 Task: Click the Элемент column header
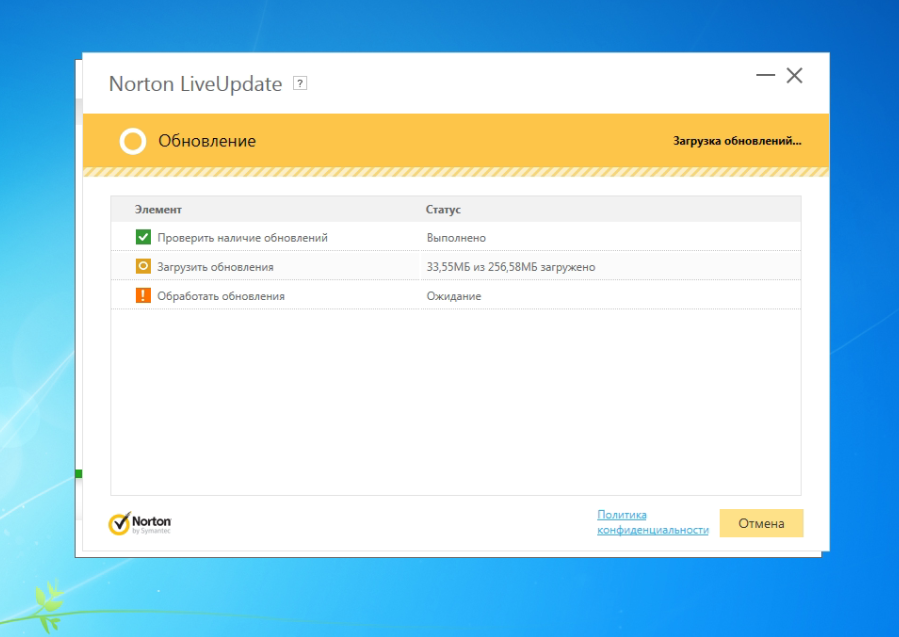(159, 210)
